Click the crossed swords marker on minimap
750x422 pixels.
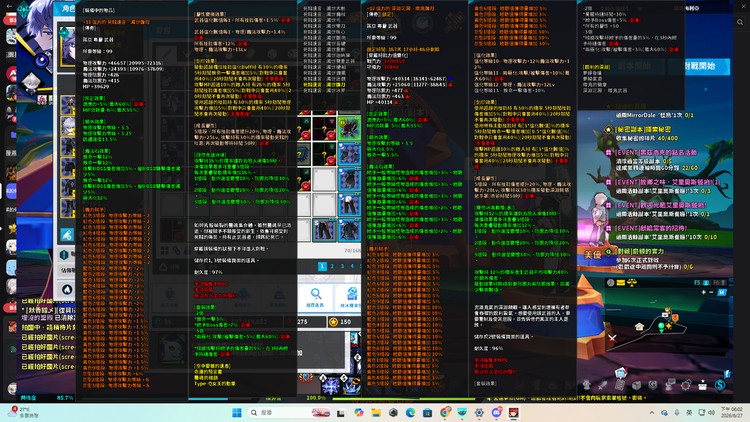click(x=612, y=338)
